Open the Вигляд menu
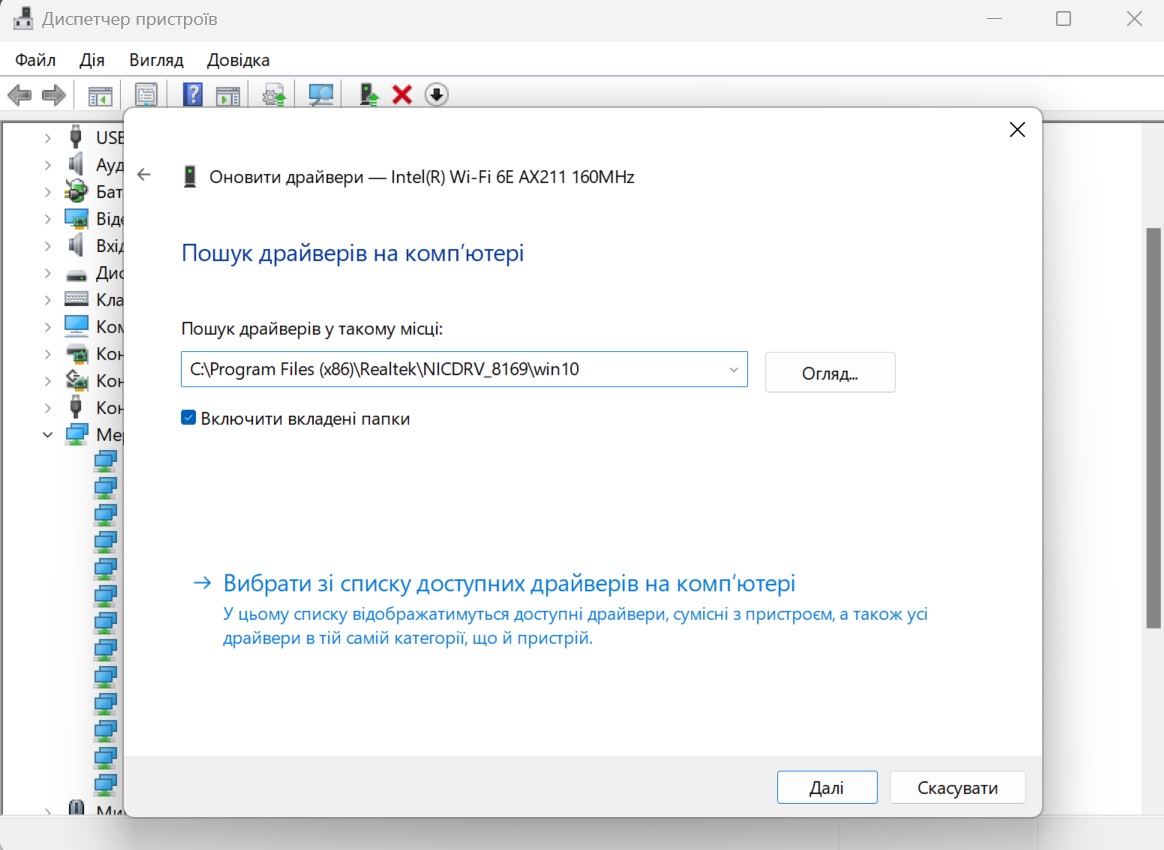This screenshot has width=1164, height=850. pyautogui.click(x=156, y=60)
